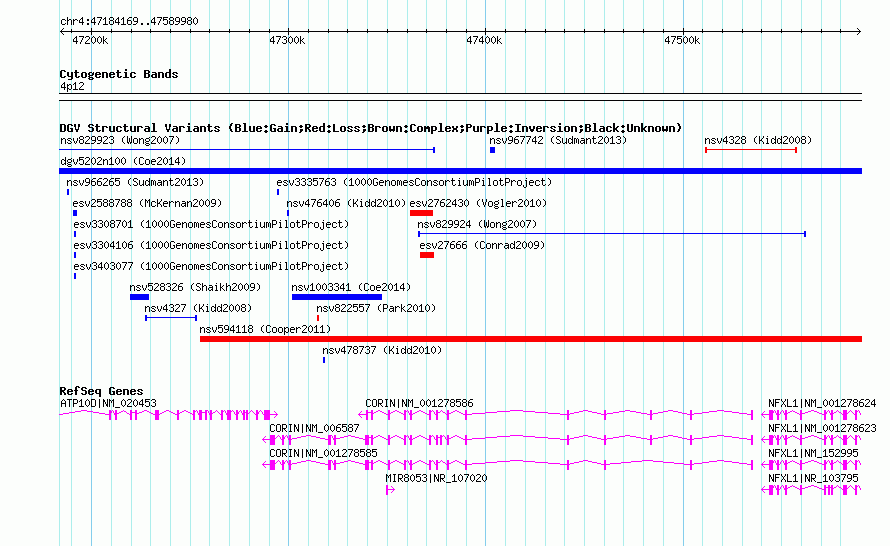Click the blue nsv528326 gain bar
The width and height of the screenshot is (890, 546).
[x=140, y=297]
